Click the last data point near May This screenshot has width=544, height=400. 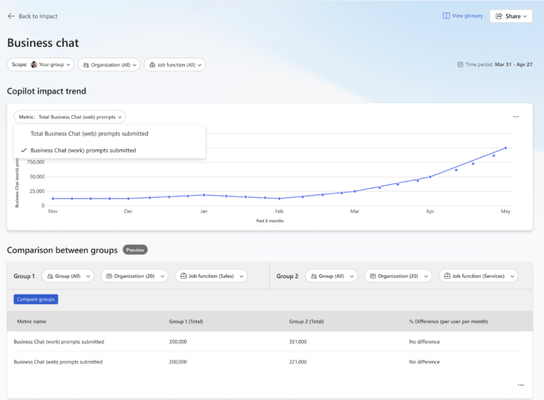[505, 148]
